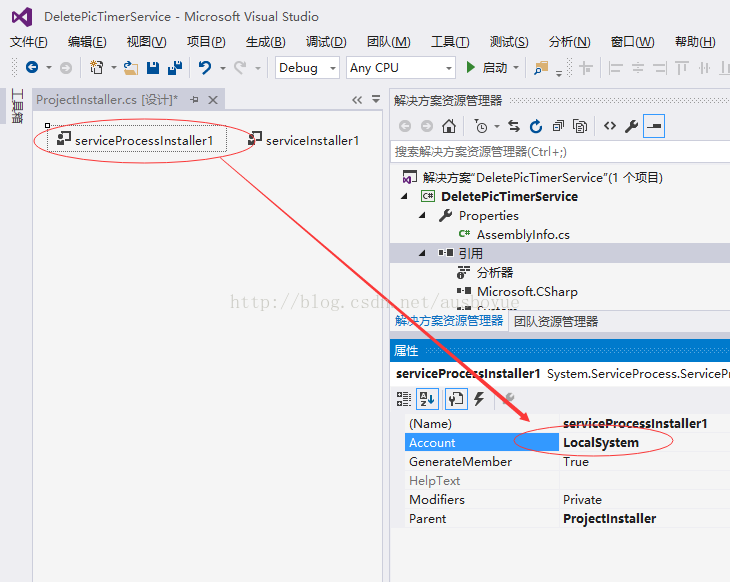Pin the ProjectInstaller.cs tab
This screenshot has height=582, width=730.
point(195,100)
